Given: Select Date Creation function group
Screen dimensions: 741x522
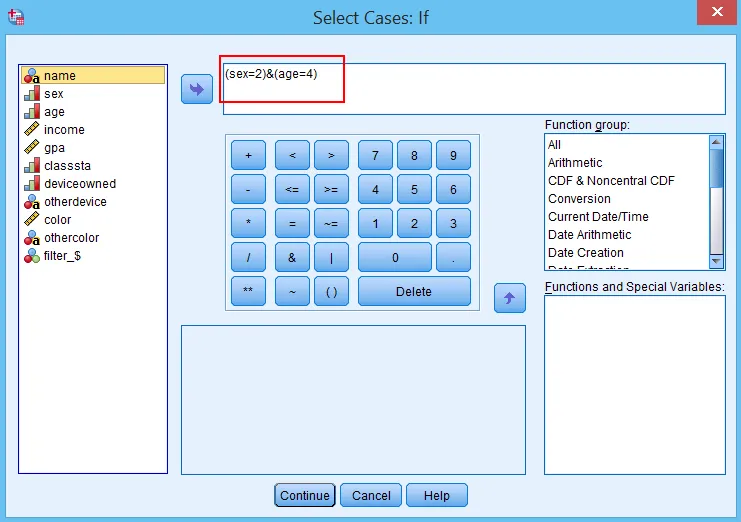Looking at the screenshot, I should click(627, 252).
